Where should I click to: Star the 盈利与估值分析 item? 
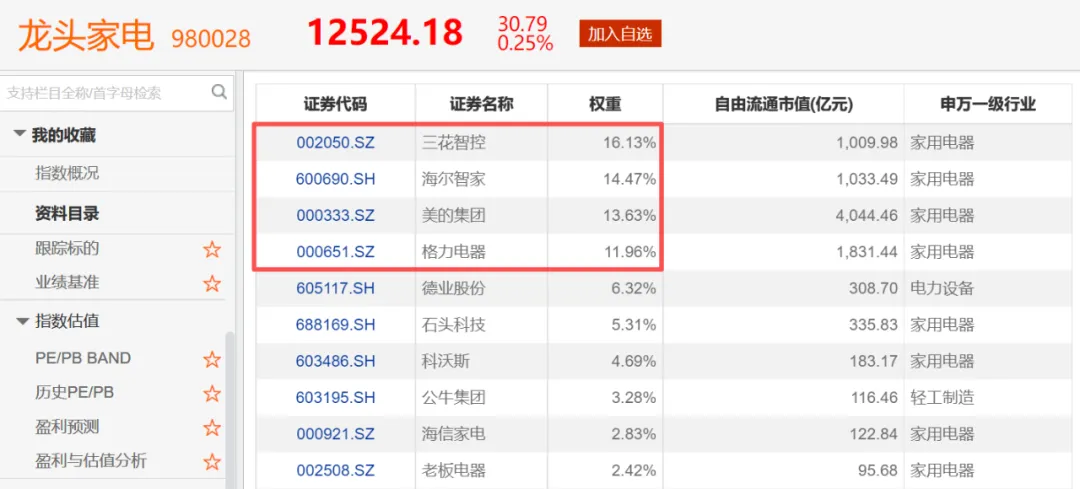pyautogui.click(x=212, y=461)
